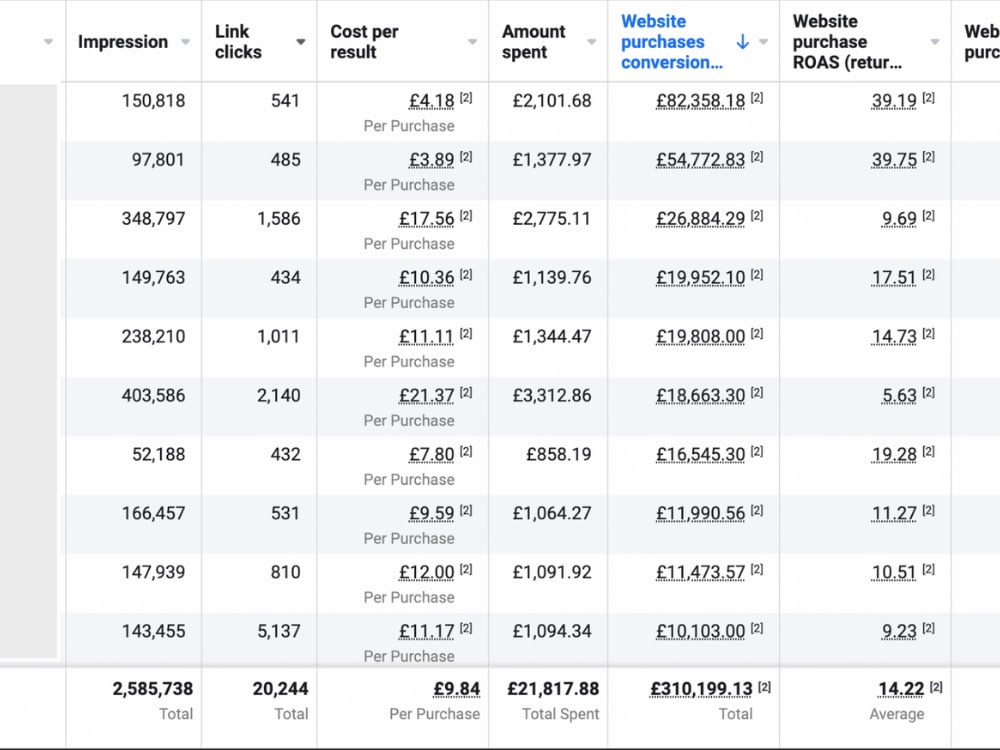Sort by Website purchases conversion header
Viewport: 1000px width, 750px height.
click(672, 42)
